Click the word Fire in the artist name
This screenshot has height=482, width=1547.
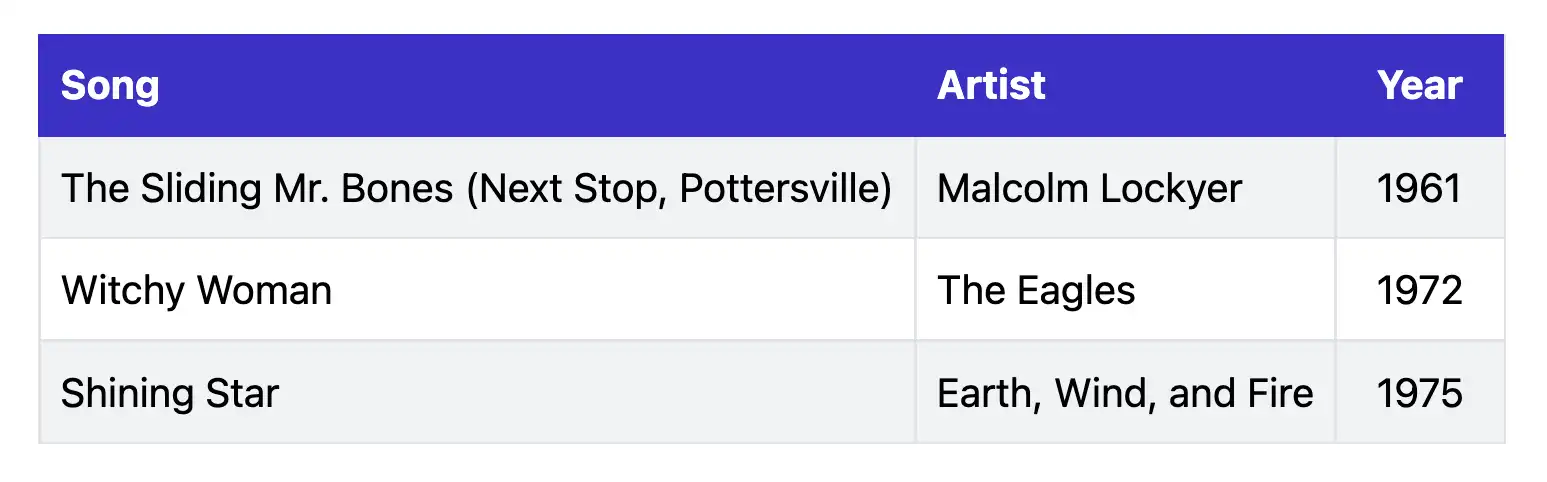pyautogui.click(x=1279, y=393)
